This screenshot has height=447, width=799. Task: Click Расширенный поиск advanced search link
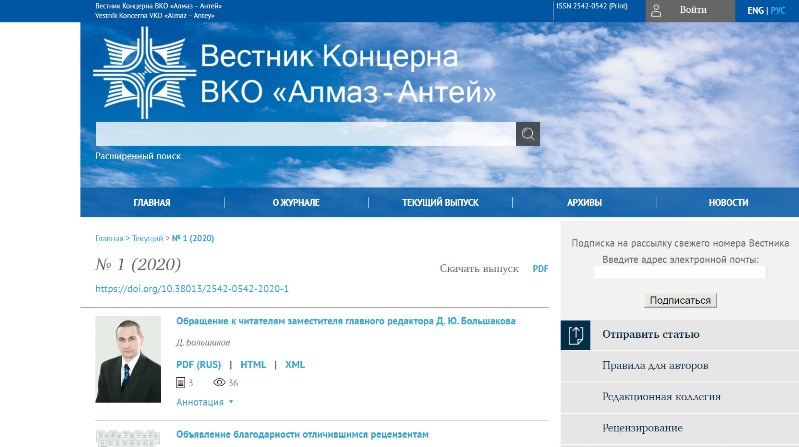pyautogui.click(x=138, y=157)
